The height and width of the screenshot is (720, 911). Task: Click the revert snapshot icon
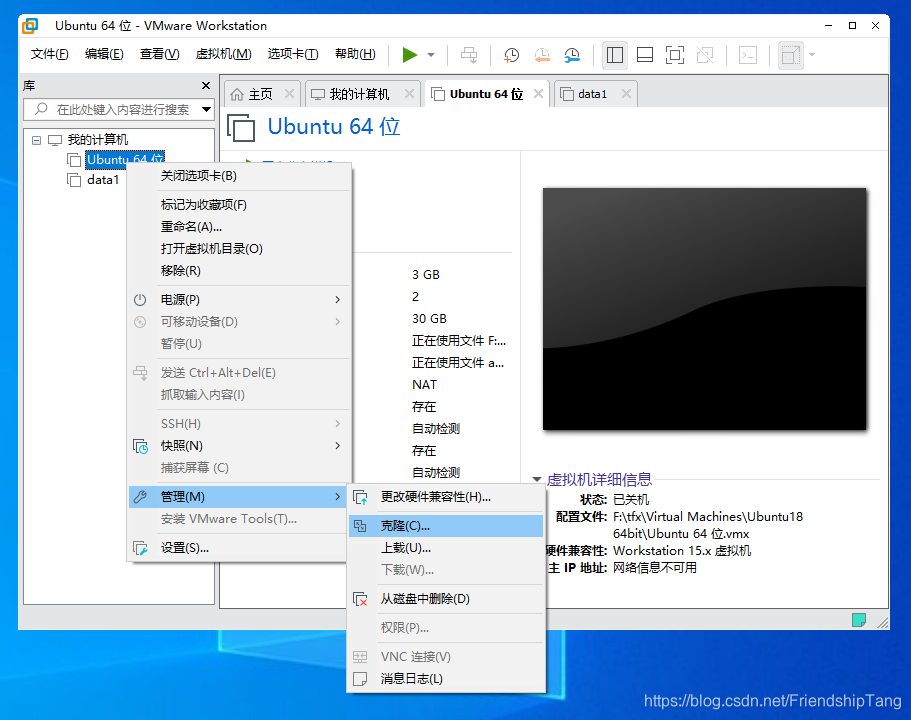[x=541, y=55]
